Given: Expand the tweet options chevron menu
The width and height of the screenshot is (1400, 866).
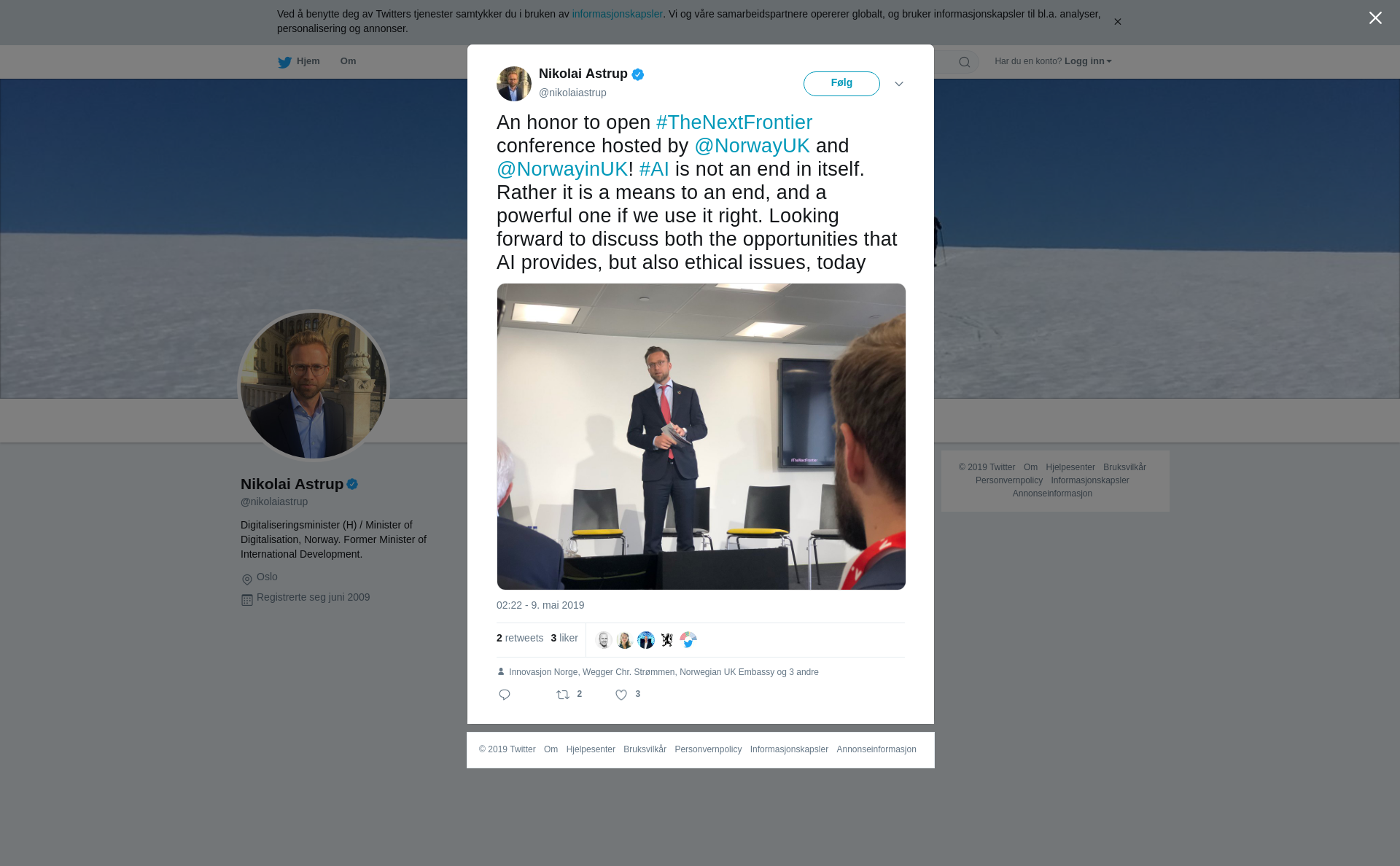Looking at the screenshot, I should (x=899, y=84).
